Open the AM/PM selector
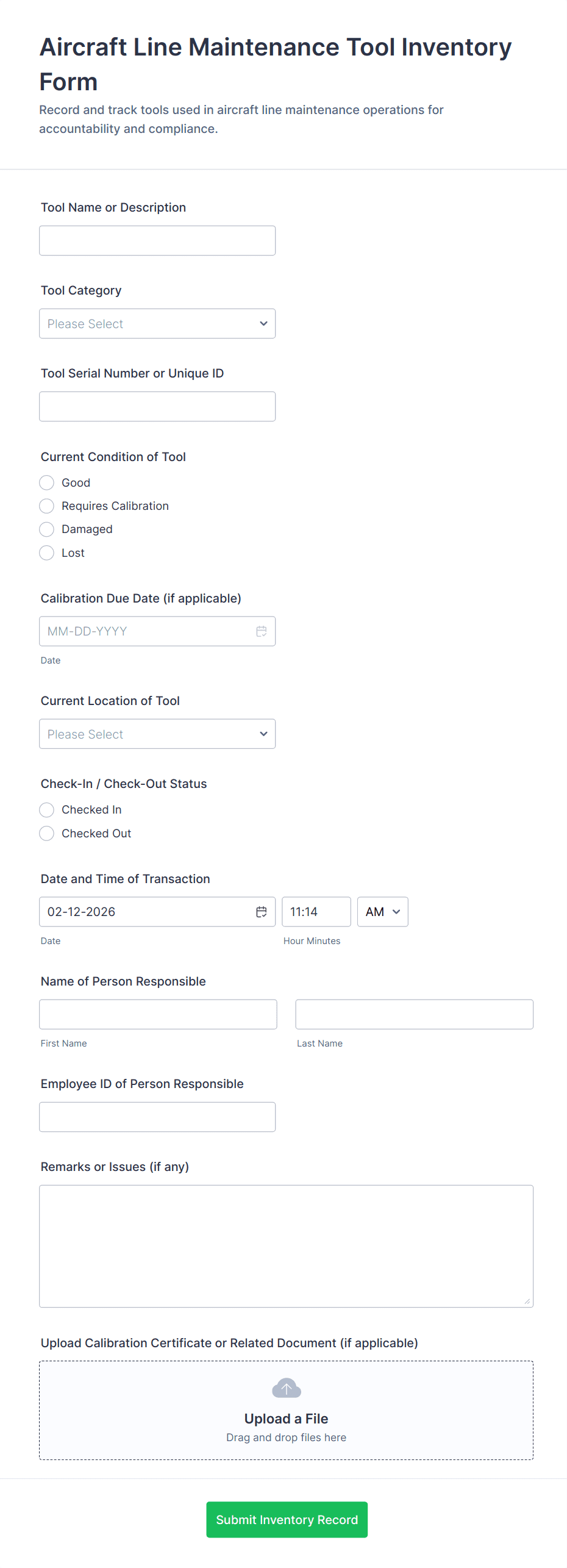The width and height of the screenshot is (567, 1568). point(382,912)
